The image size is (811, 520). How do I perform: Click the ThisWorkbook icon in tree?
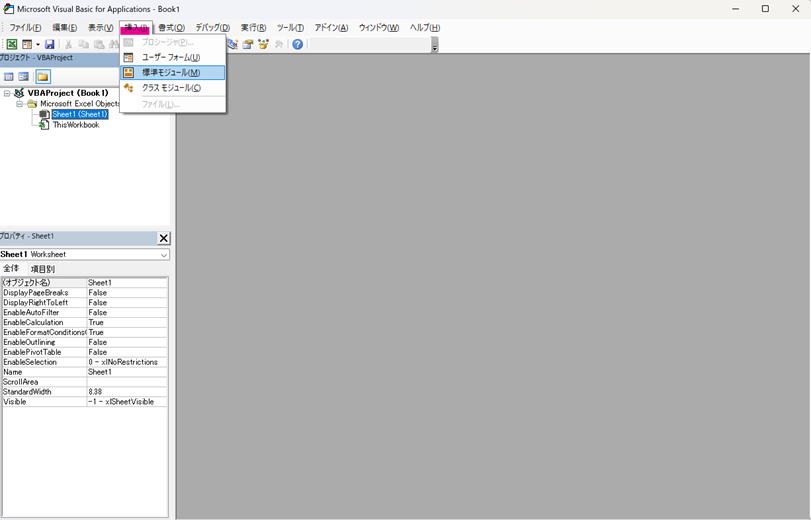[x=44, y=125]
